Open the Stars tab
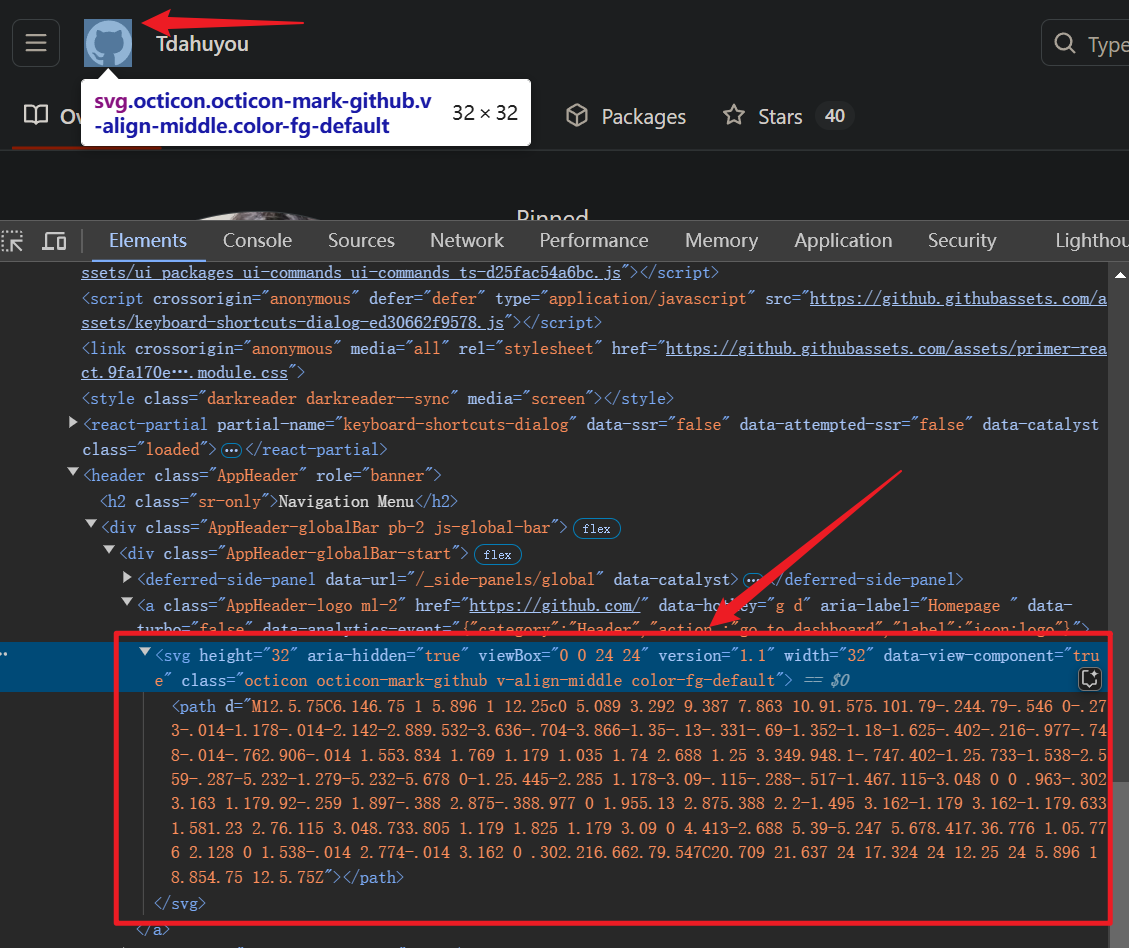The height and width of the screenshot is (948, 1129). [x=788, y=116]
